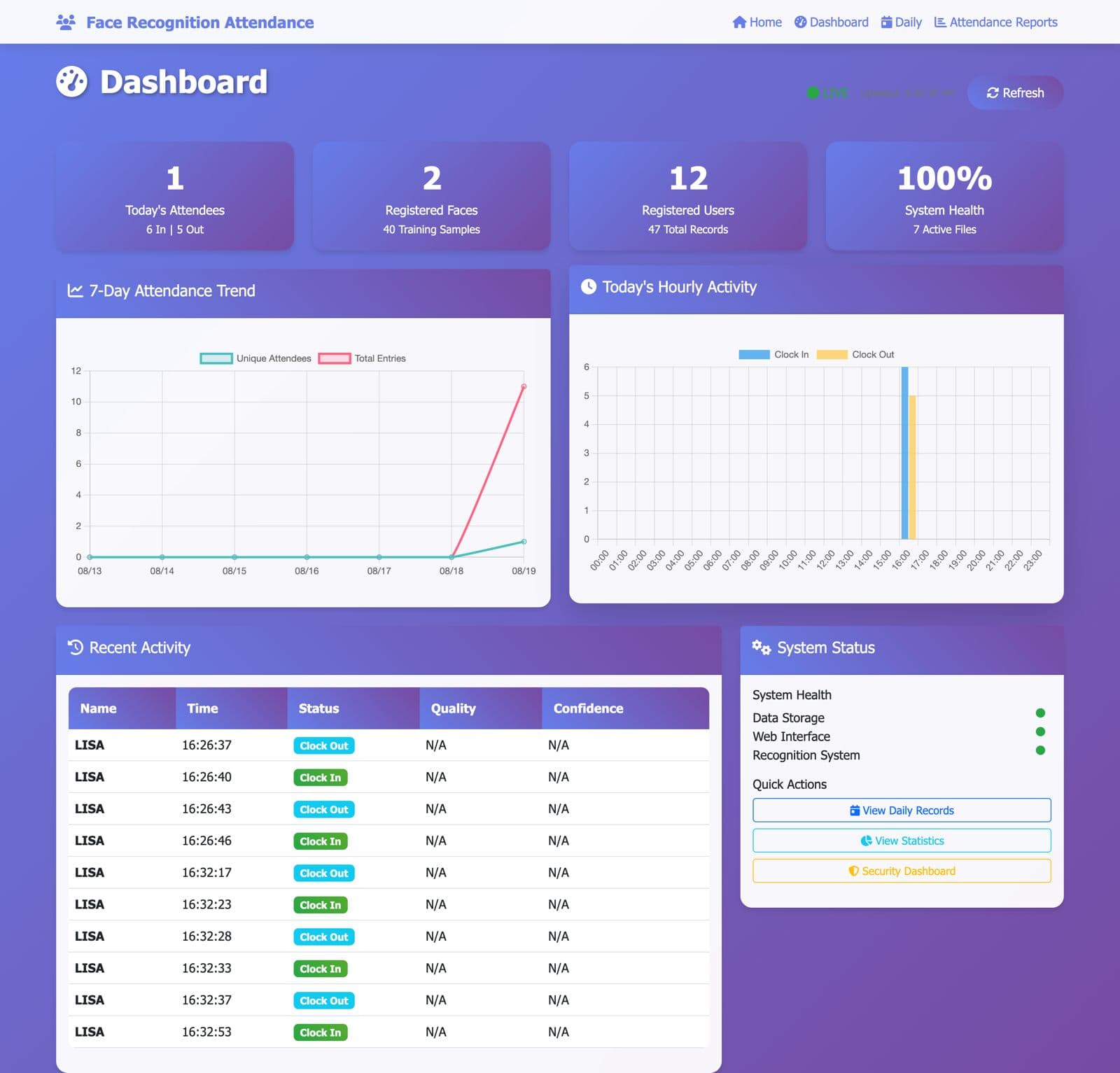Image resolution: width=1120 pixels, height=1073 pixels.
Task: Click the chart icon beside Attendance Reports
Action: click(940, 22)
